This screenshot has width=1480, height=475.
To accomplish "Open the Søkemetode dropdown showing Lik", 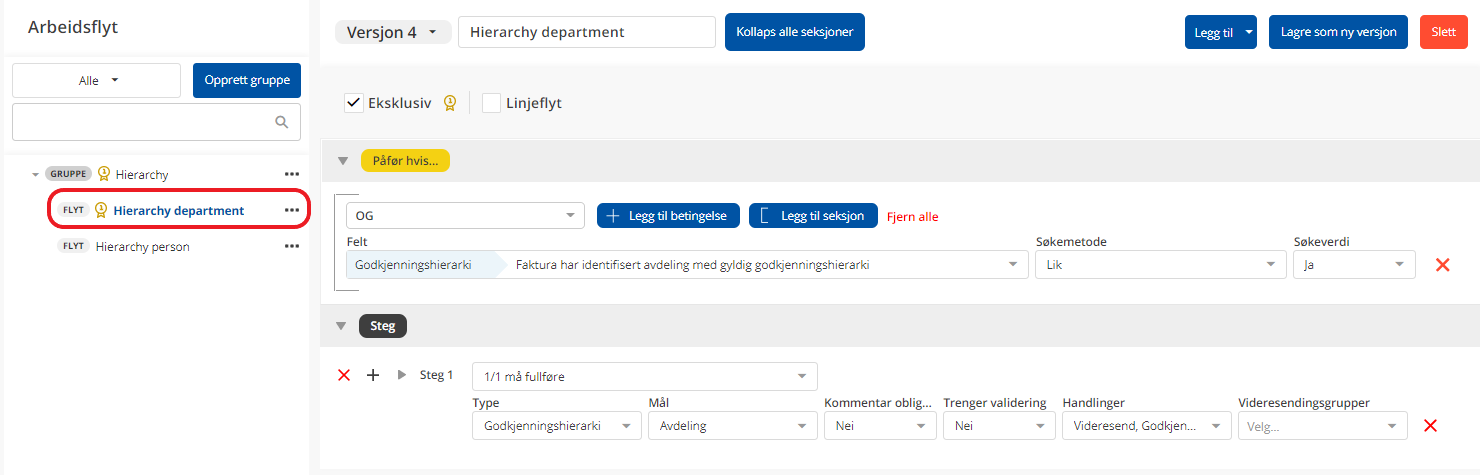I will pos(1159,265).
